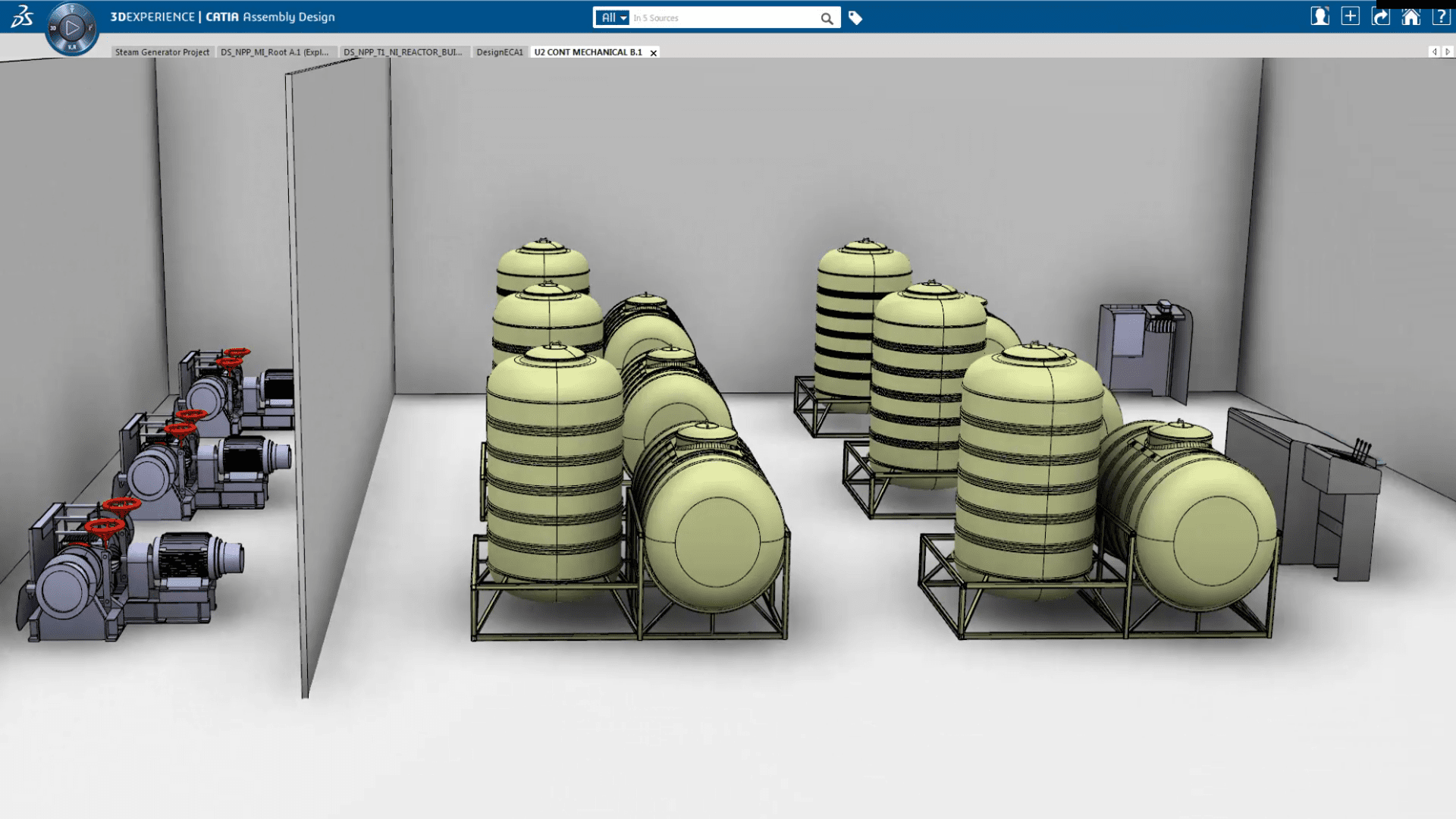
Task: Open the compass play button
Action: point(72,28)
